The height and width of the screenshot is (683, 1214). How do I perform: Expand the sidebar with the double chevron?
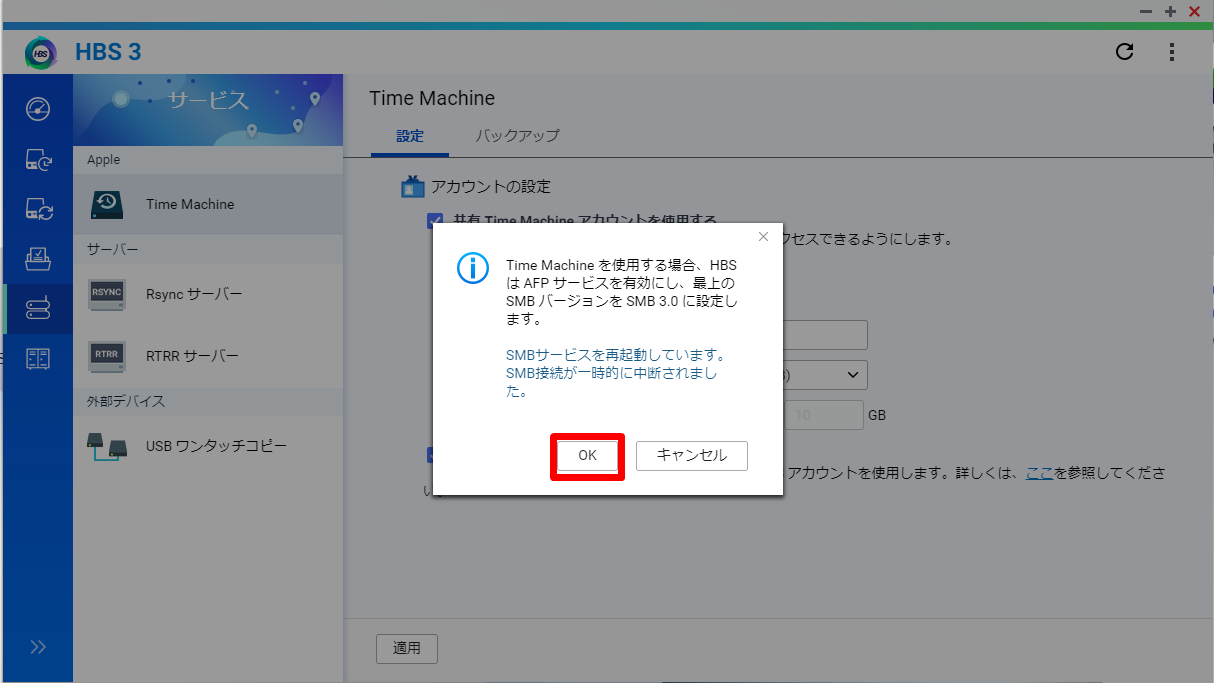(x=38, y=647)
